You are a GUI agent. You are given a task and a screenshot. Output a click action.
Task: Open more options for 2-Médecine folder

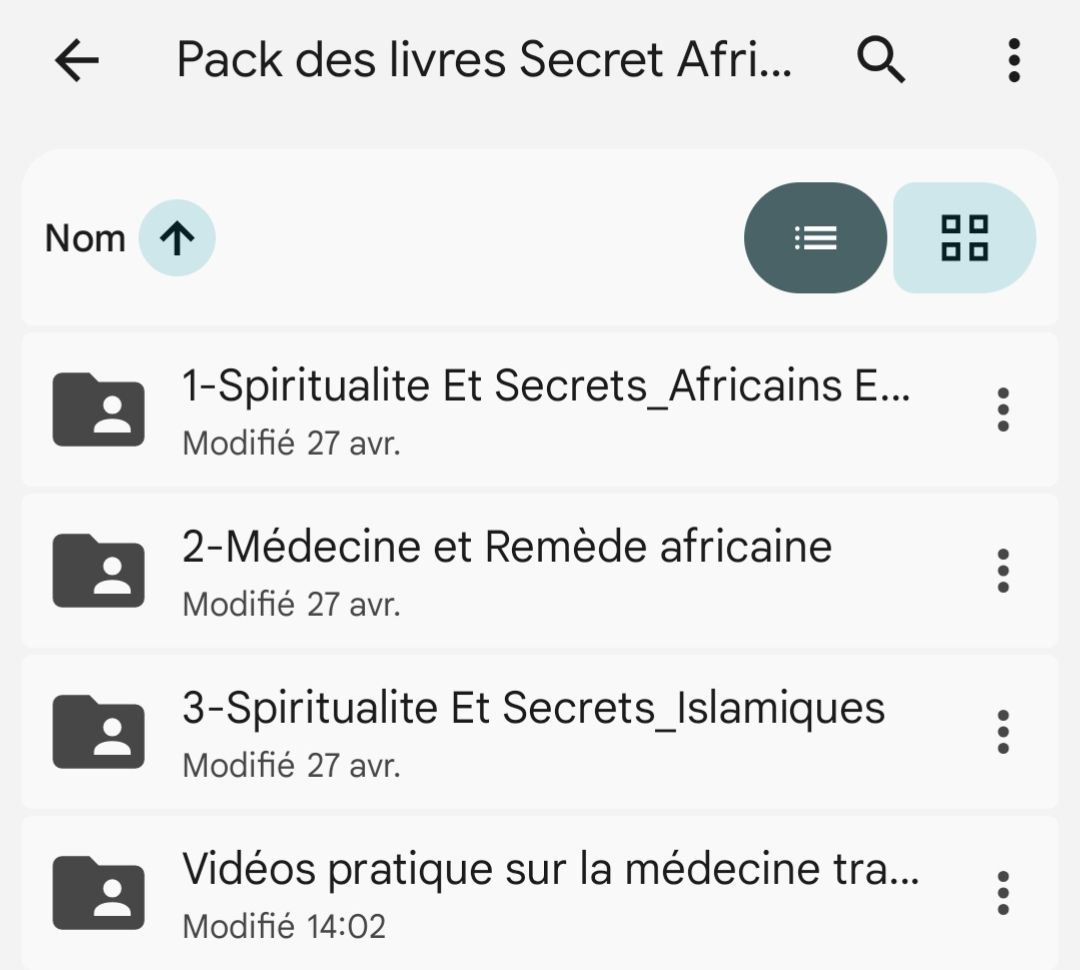pyautogui.click(x=1004, y=571)
